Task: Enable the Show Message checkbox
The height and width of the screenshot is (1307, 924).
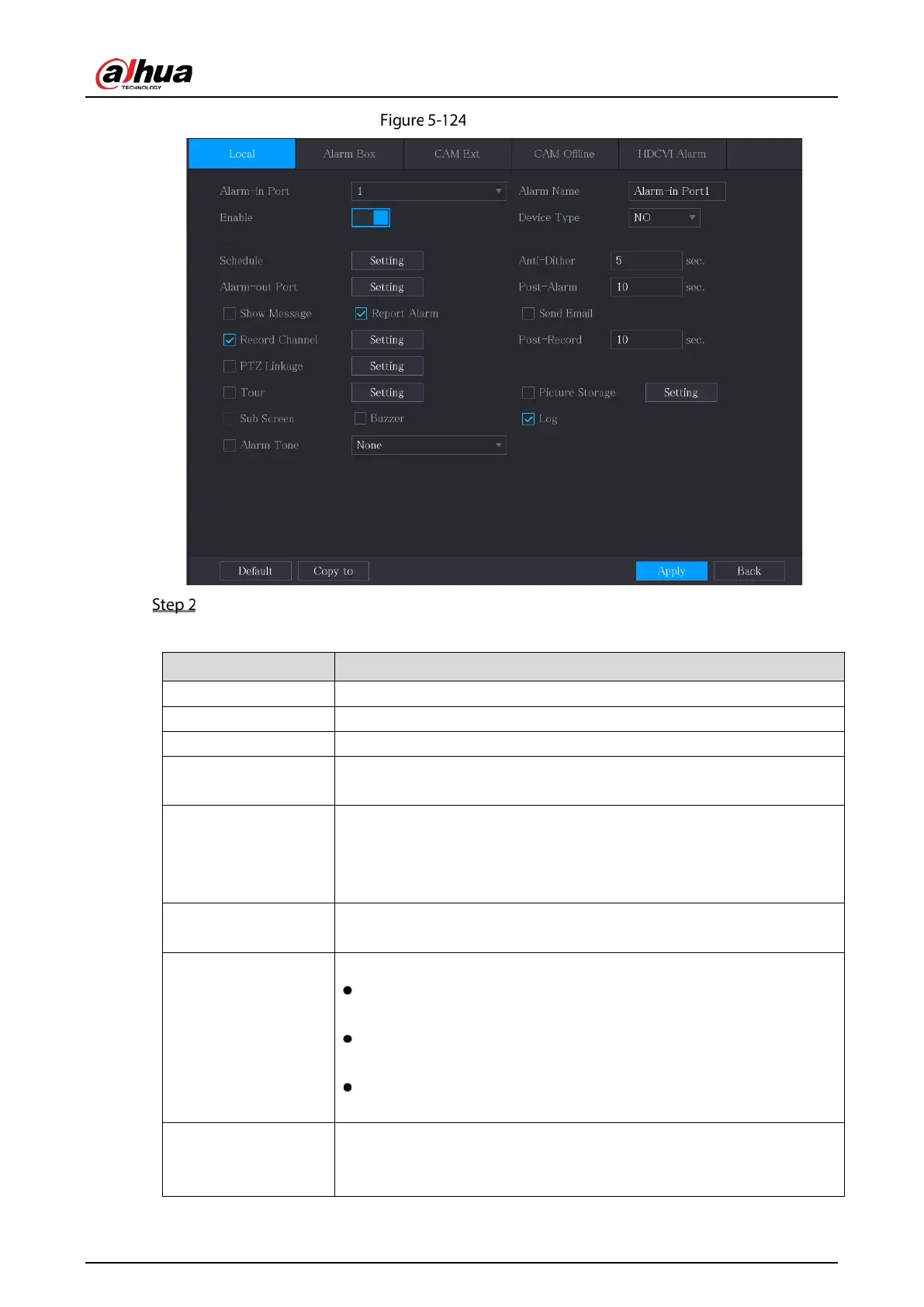Action: point(230,314)
